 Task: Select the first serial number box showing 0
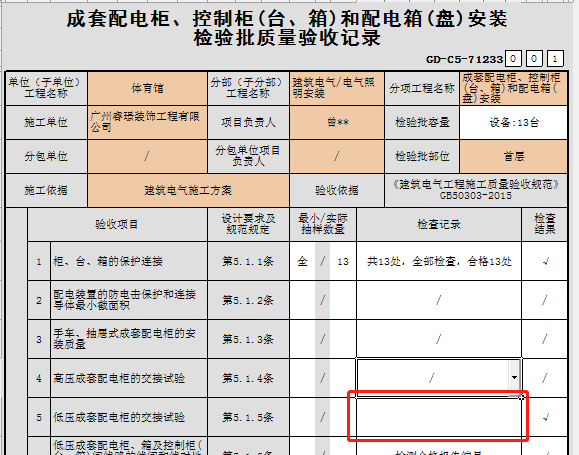coord(513,58)
